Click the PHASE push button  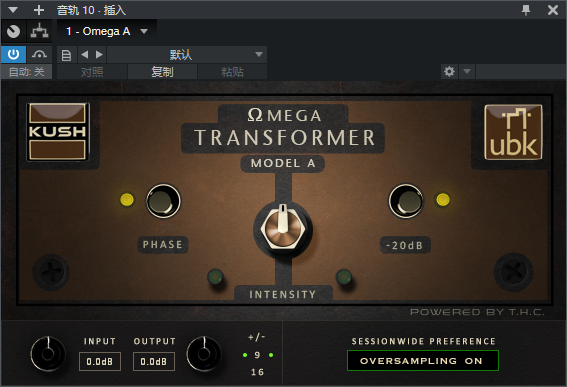click(163, 201)
